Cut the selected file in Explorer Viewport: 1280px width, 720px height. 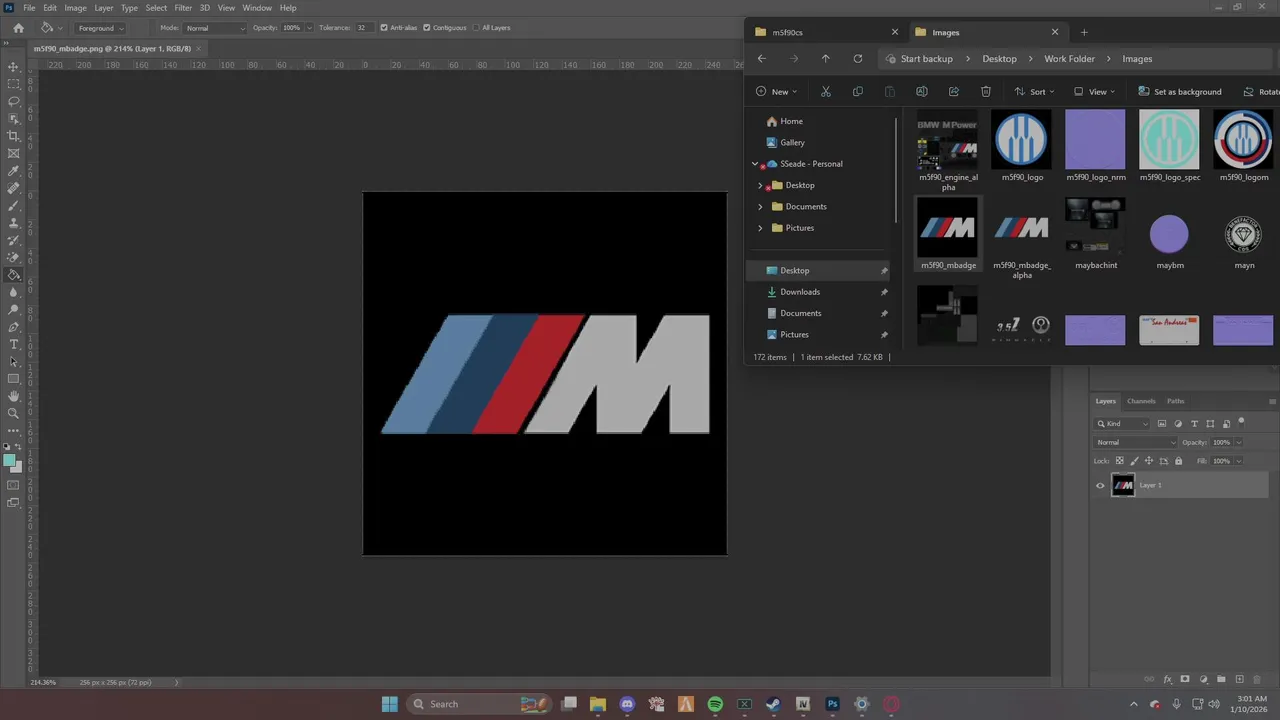(825, 92)
